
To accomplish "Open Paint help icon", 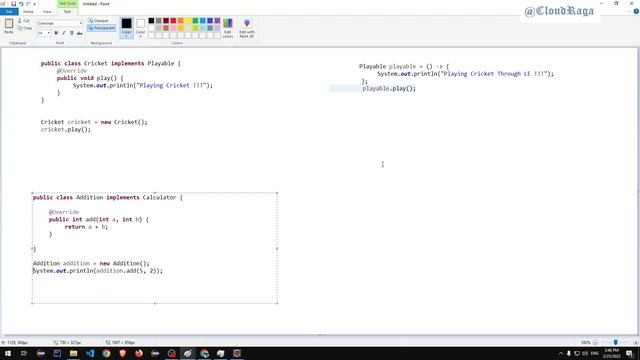I will click(636, 11).
